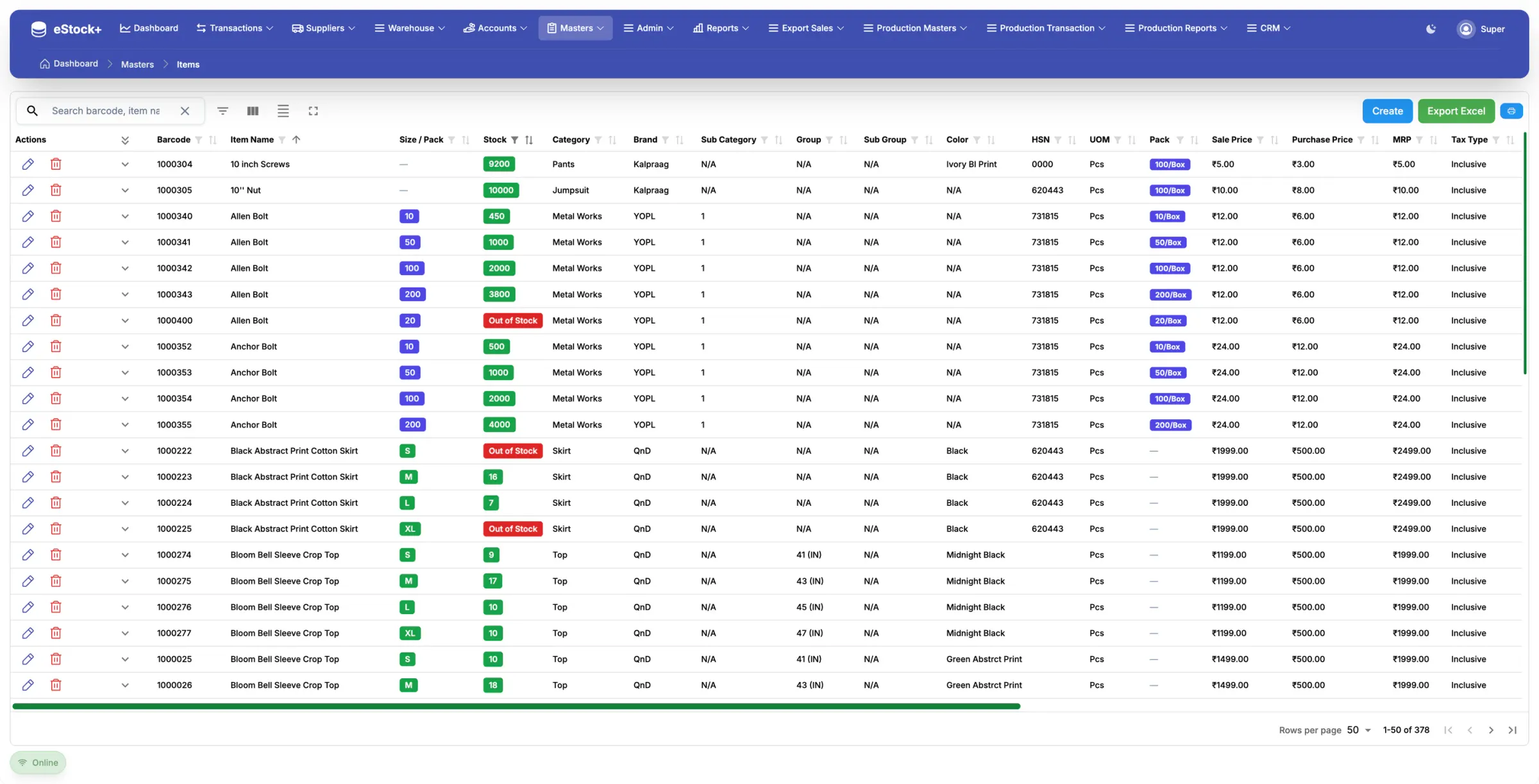1539x784 pixels.
Task: Filter the Barcode column
Action: (199, 140)
